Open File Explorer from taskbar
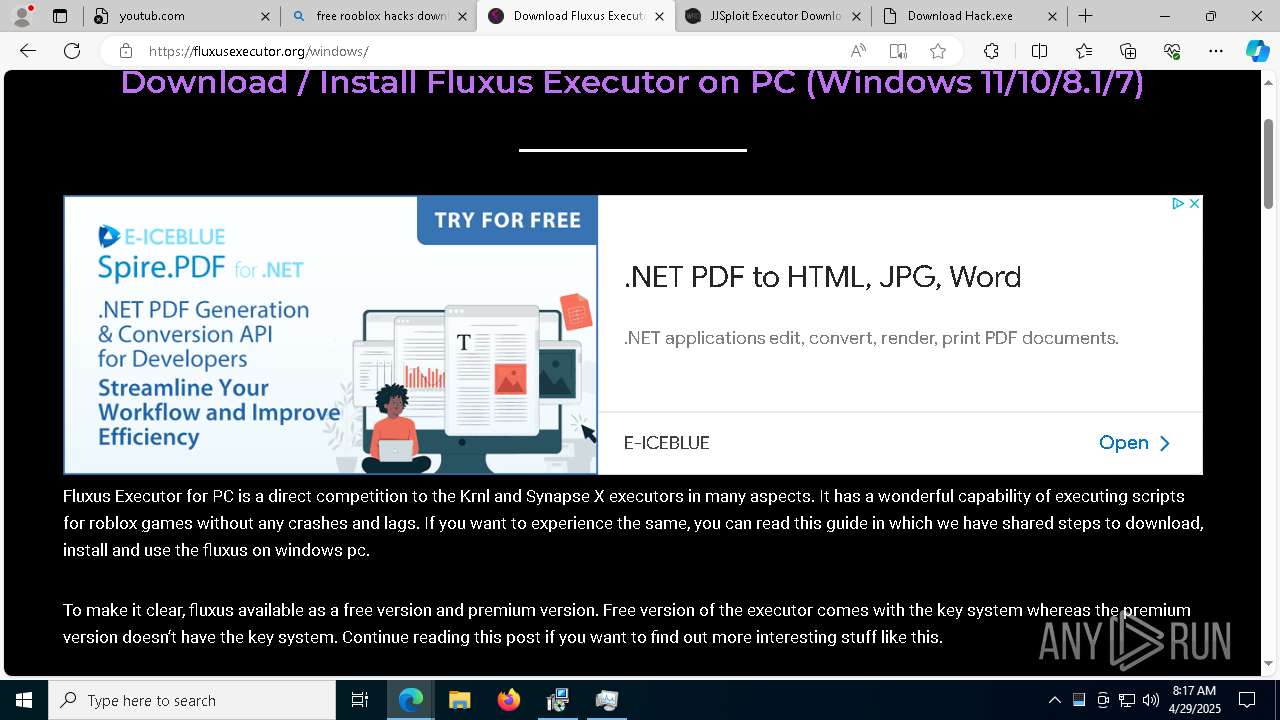Image resolution: width=1280 pixels, height=720 pixels. pyautogui.click(x=459, y=700)
